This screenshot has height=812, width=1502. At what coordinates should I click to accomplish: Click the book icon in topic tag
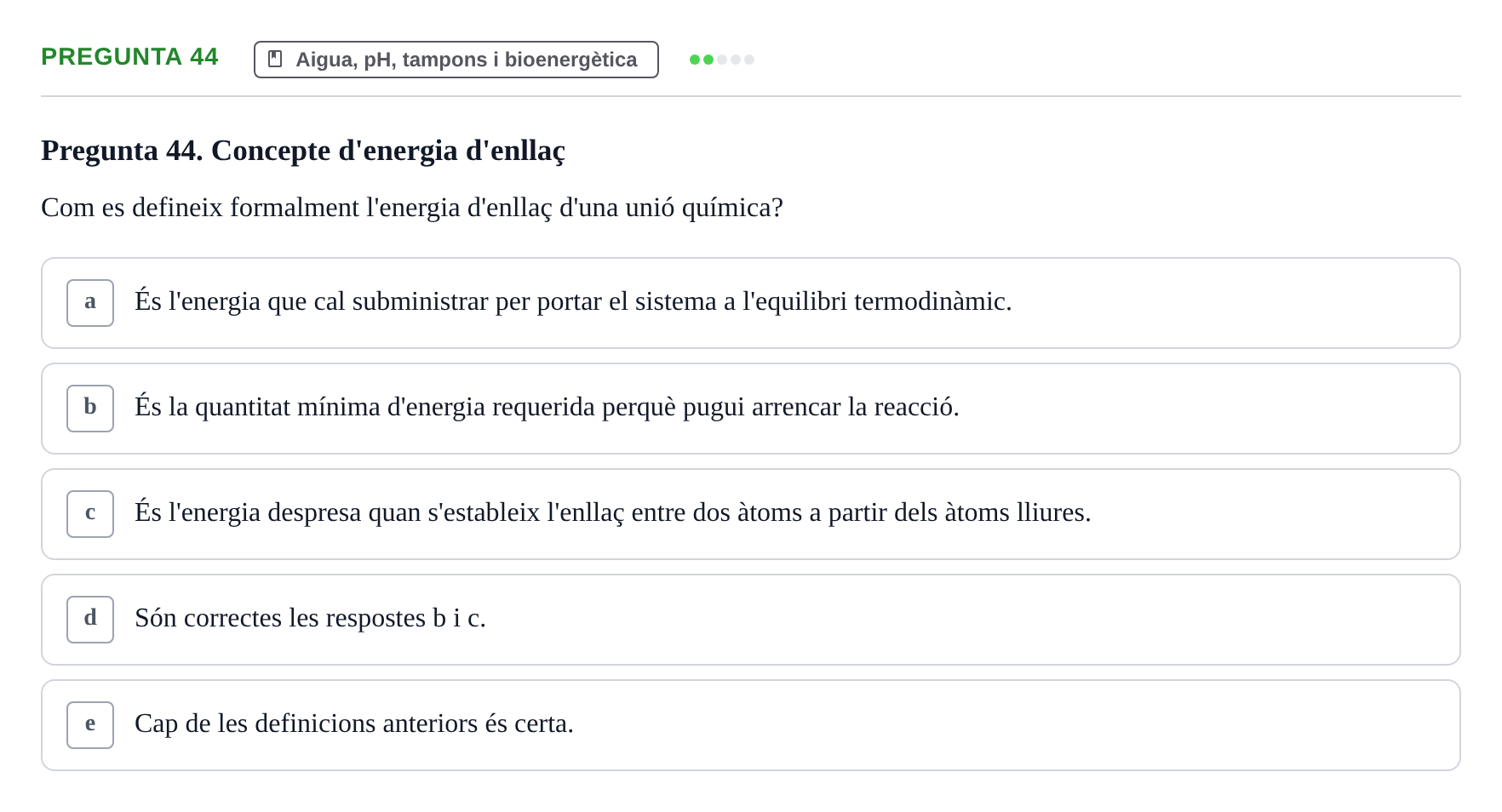pos(275,59)
